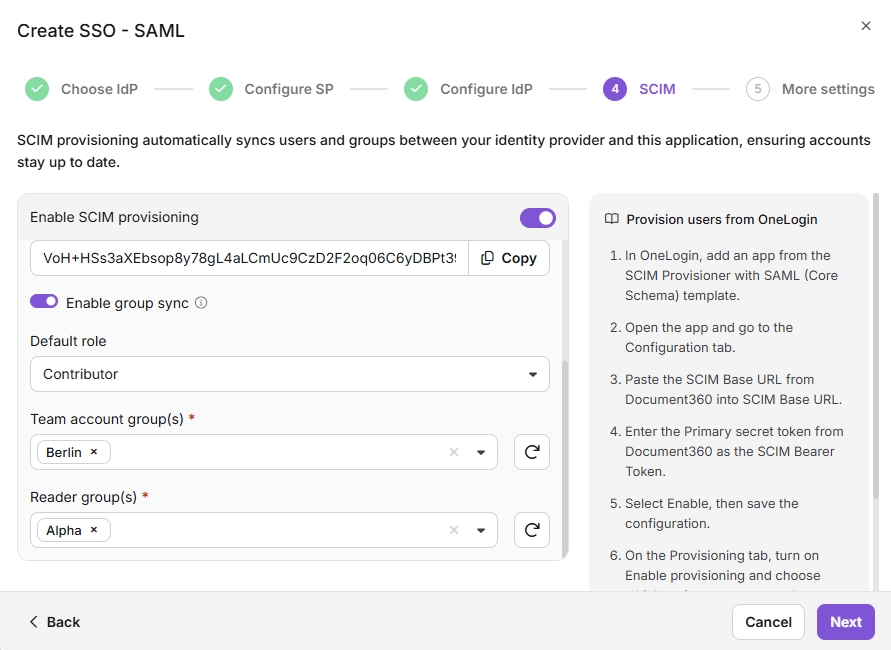This screenshot has width=891, height=650.
Task: Copy the secret token
Action: coord(509,258)
